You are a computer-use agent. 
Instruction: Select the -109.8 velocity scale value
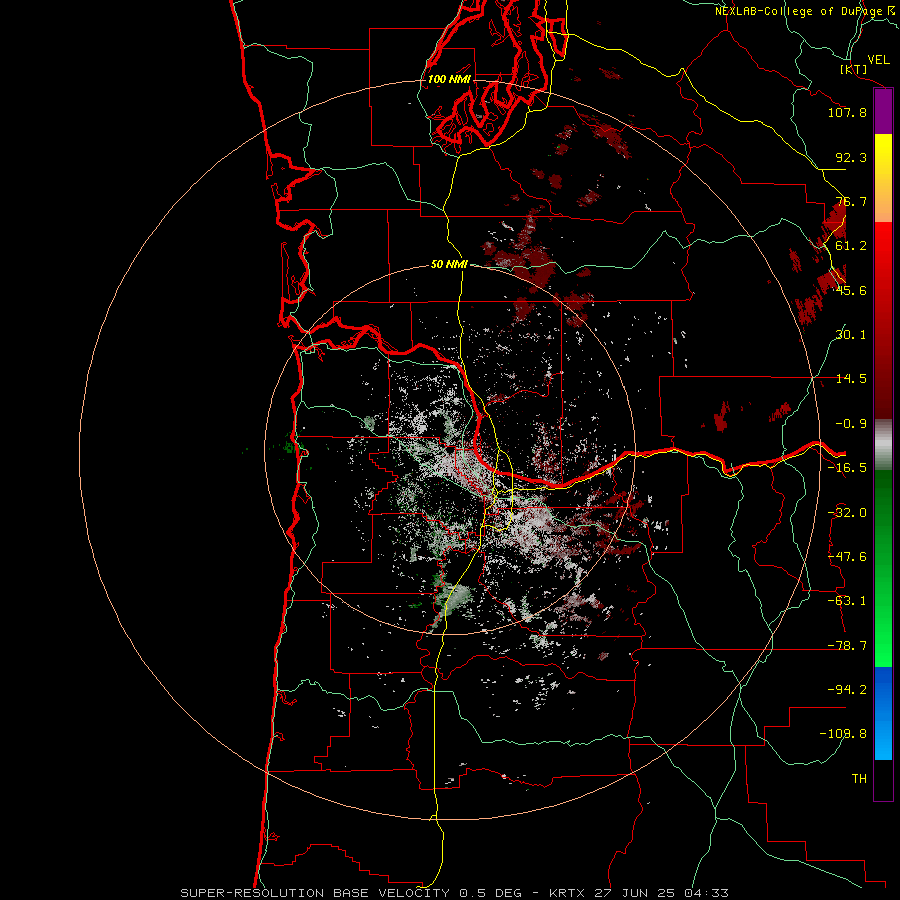point(843,734)
